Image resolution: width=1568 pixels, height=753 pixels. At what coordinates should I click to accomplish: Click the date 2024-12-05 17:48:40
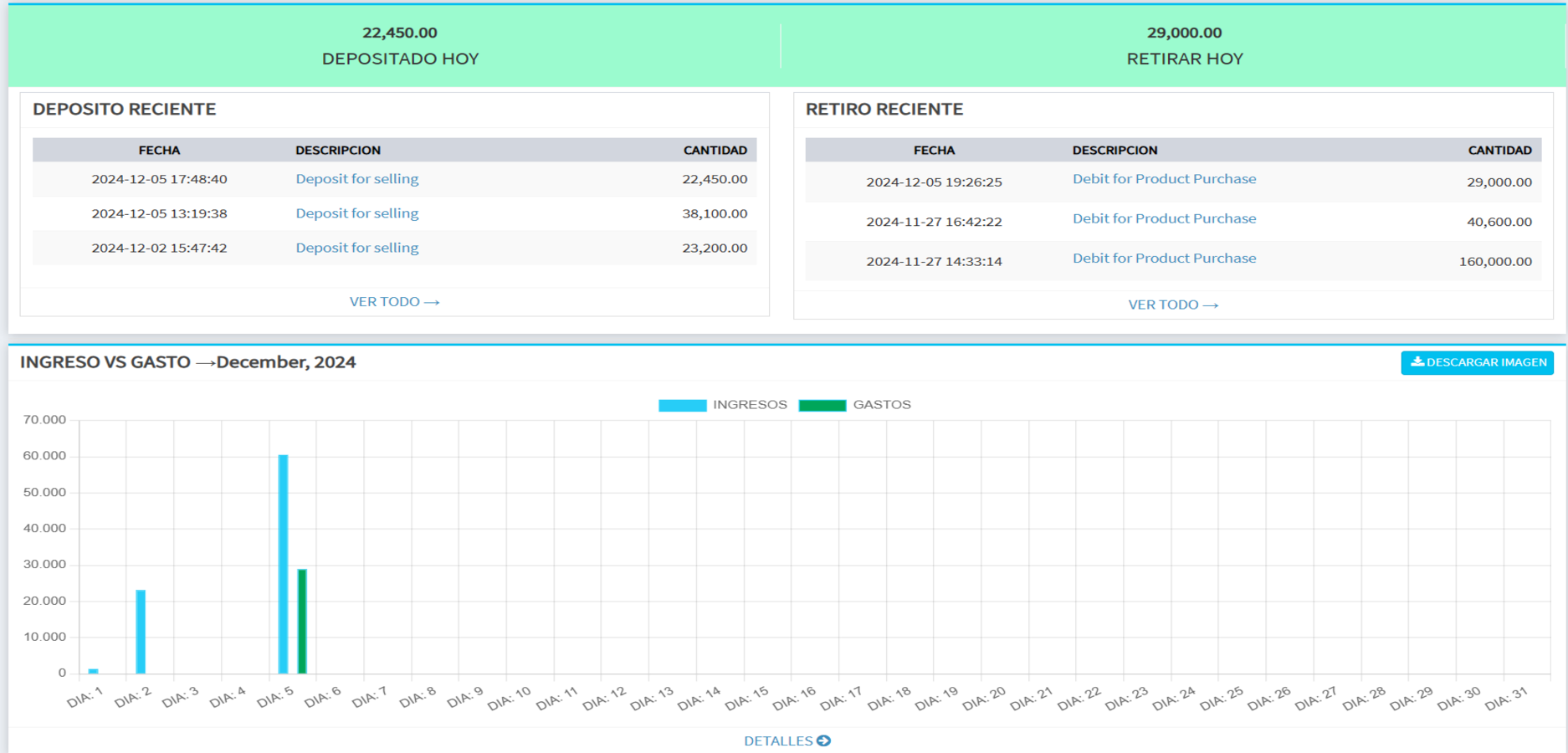[x=159, y=179]
